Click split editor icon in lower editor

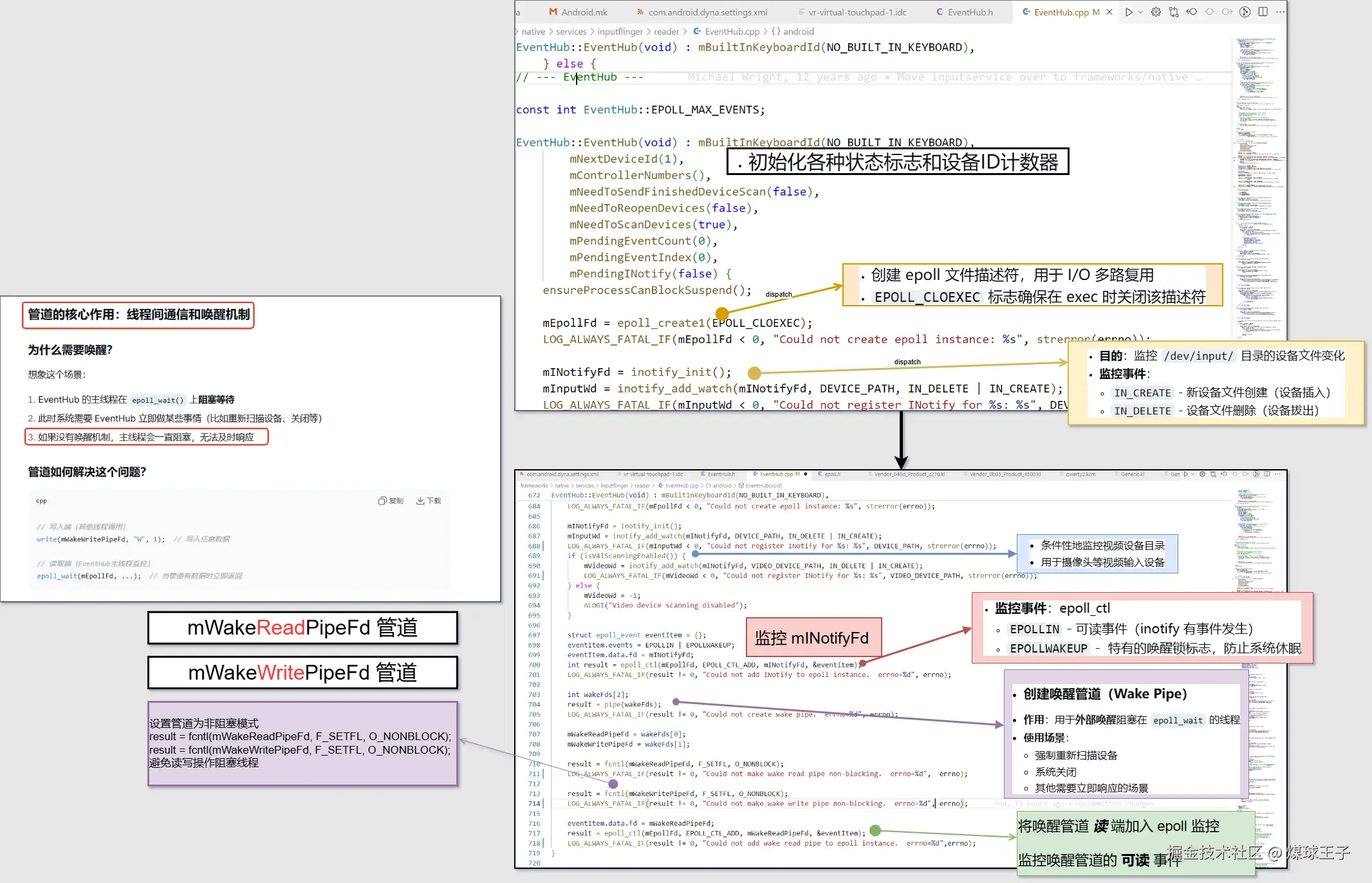click(1267, 474)
